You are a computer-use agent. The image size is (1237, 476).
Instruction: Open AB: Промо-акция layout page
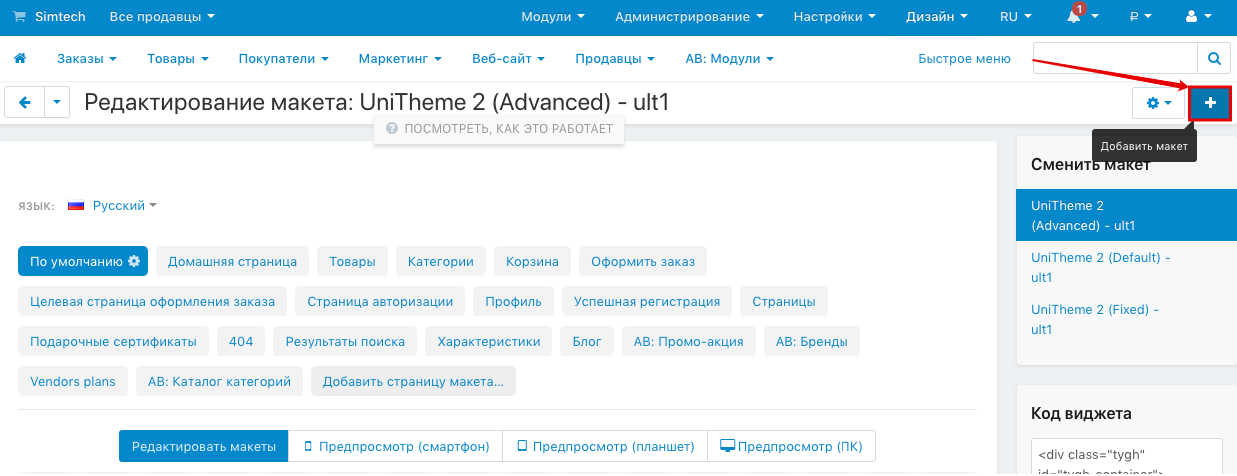pos(689,341)
